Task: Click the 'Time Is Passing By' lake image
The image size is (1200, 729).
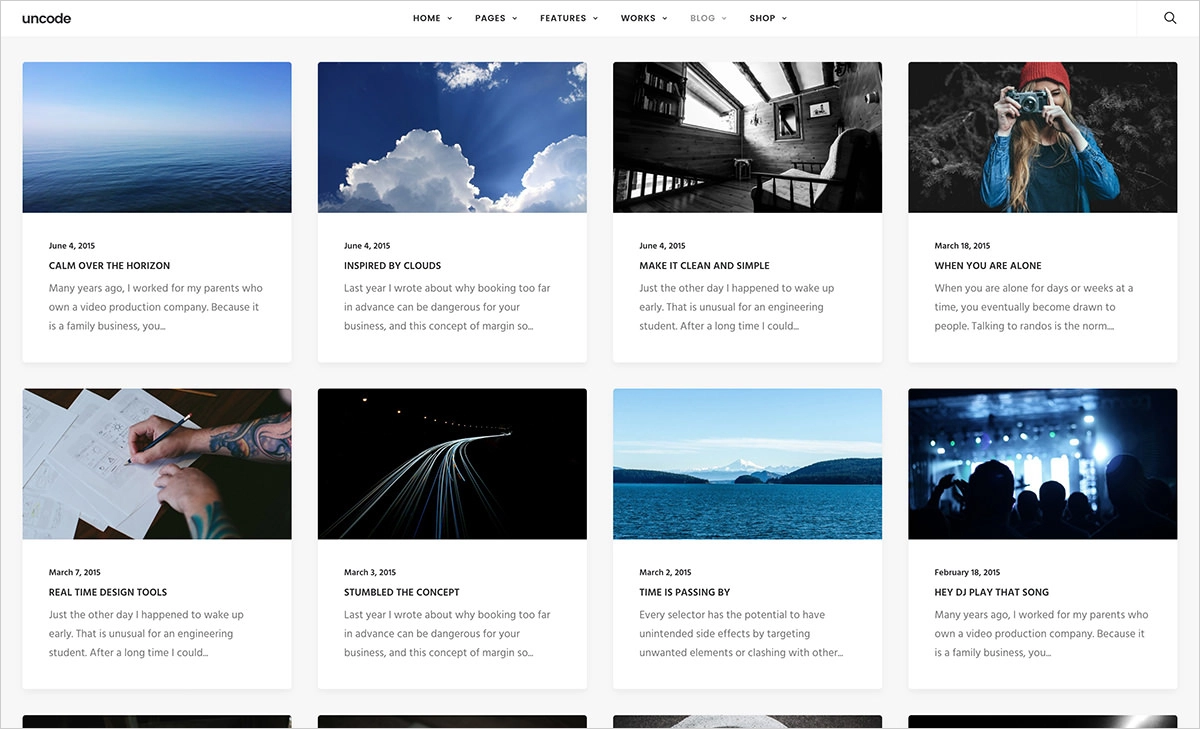Action: 747,463
